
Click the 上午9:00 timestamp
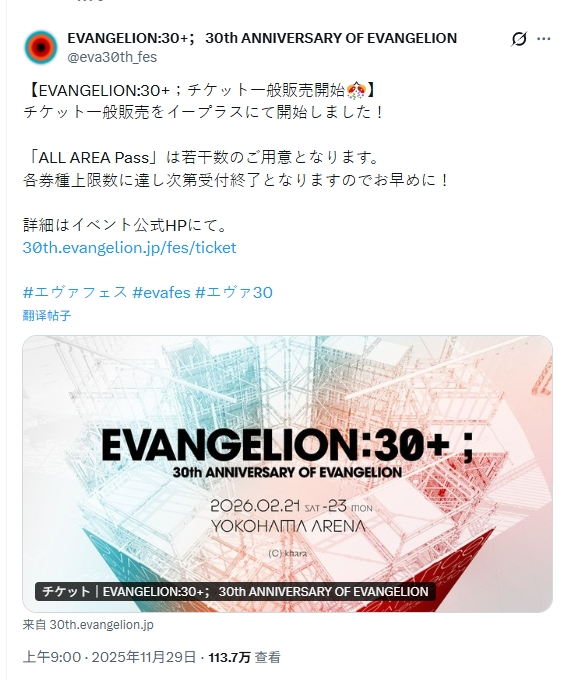[52, 657]
